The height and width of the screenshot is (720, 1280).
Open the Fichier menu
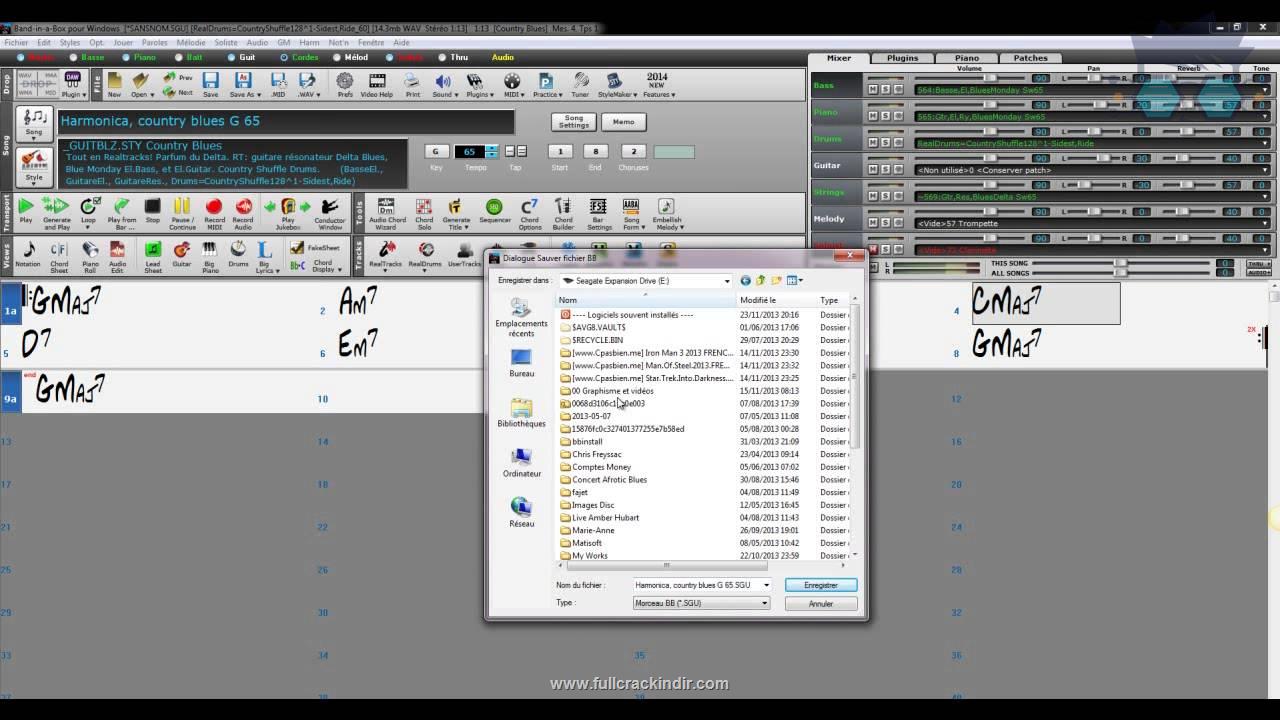click(x=16, y=43)
